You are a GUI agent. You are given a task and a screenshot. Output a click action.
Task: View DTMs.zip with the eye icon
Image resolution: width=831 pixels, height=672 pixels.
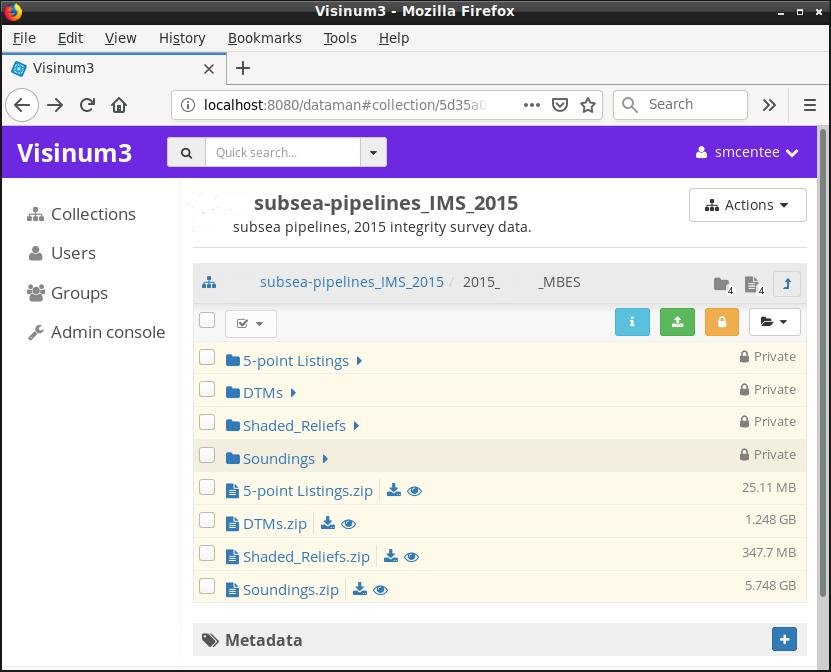pos(348,524)
